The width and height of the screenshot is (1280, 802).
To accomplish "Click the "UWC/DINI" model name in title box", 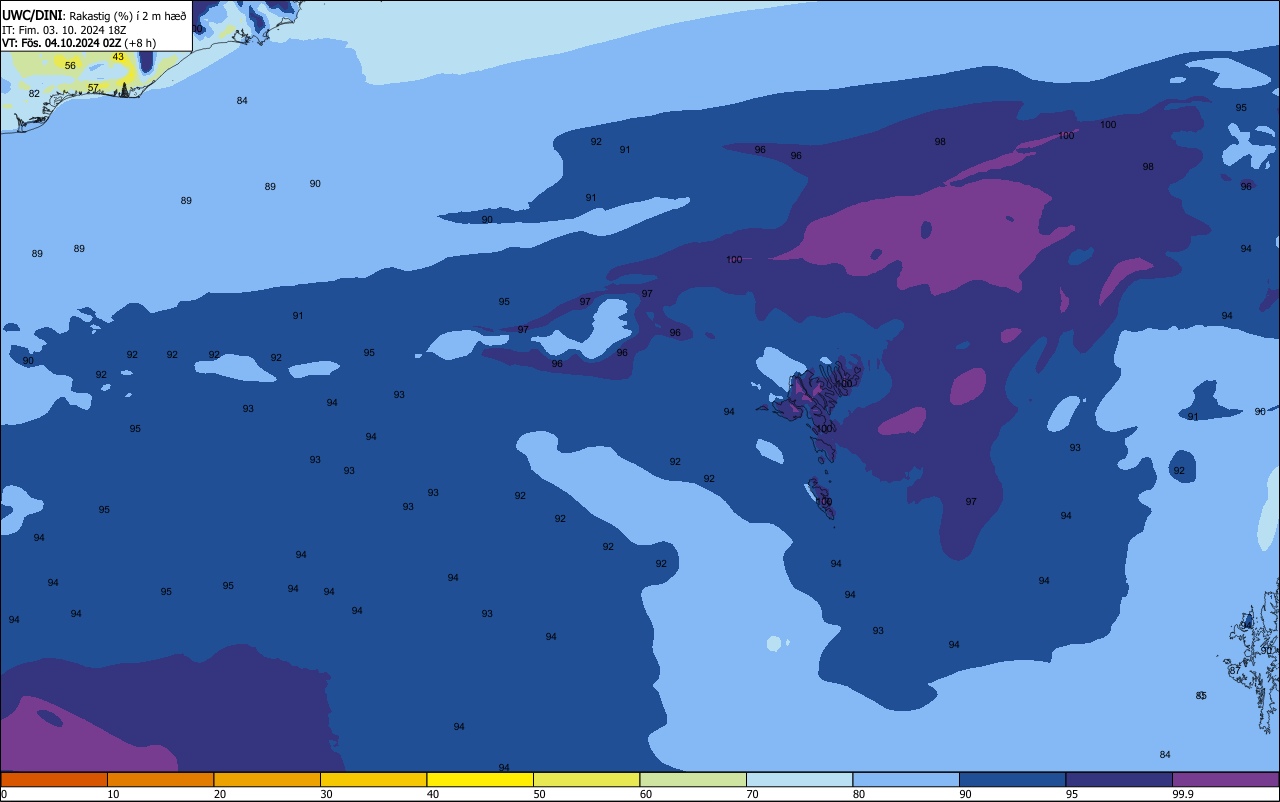I will [x=32, y=15].
